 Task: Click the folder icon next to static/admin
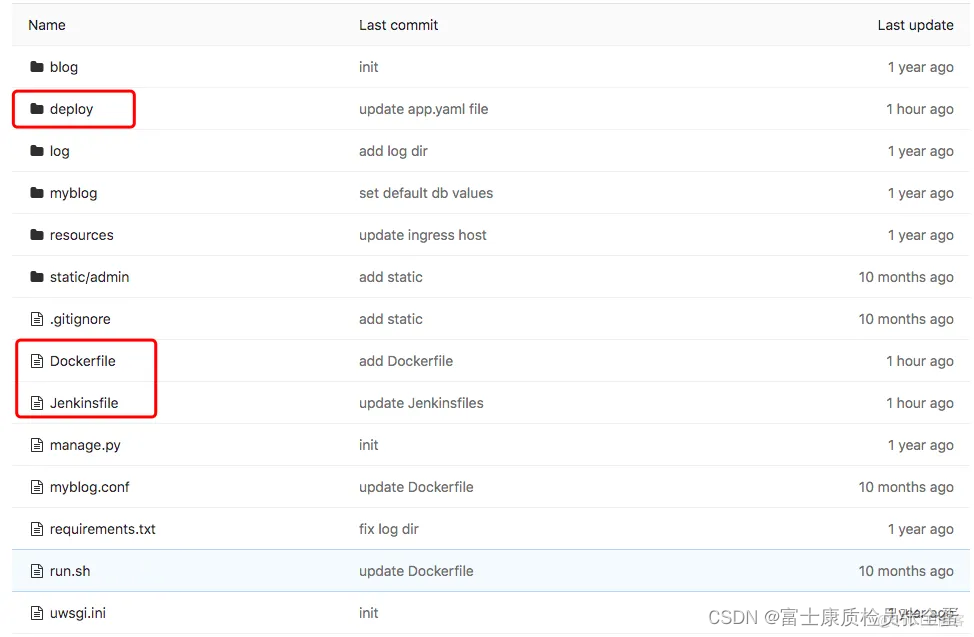[37, 277]
